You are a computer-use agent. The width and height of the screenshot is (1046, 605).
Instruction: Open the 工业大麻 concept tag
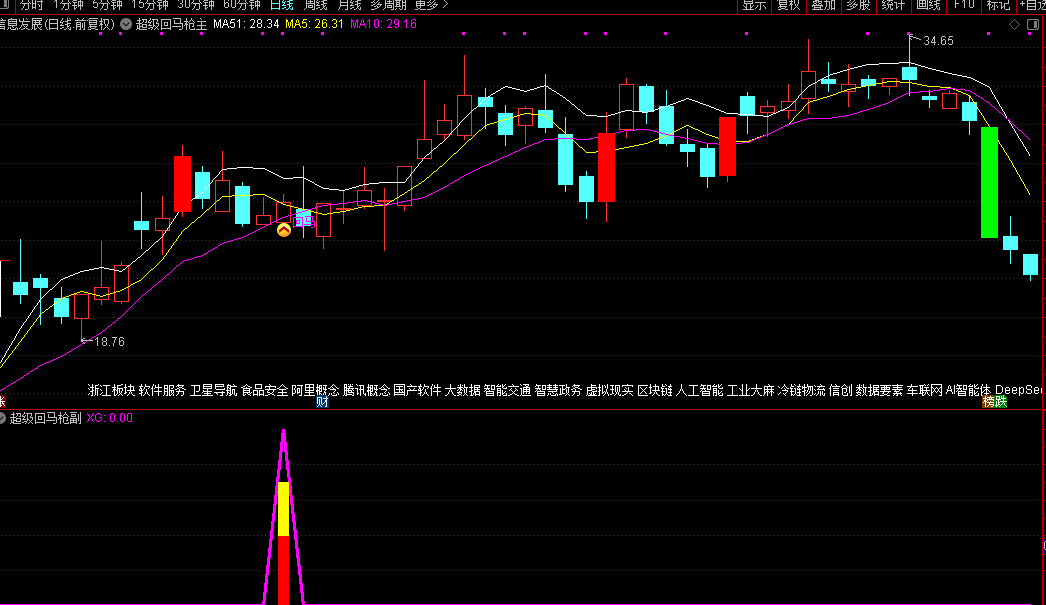coord(750,390)
